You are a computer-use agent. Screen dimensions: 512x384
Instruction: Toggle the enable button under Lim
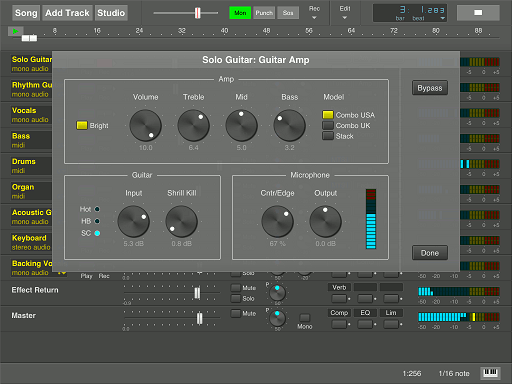point(391,324)
